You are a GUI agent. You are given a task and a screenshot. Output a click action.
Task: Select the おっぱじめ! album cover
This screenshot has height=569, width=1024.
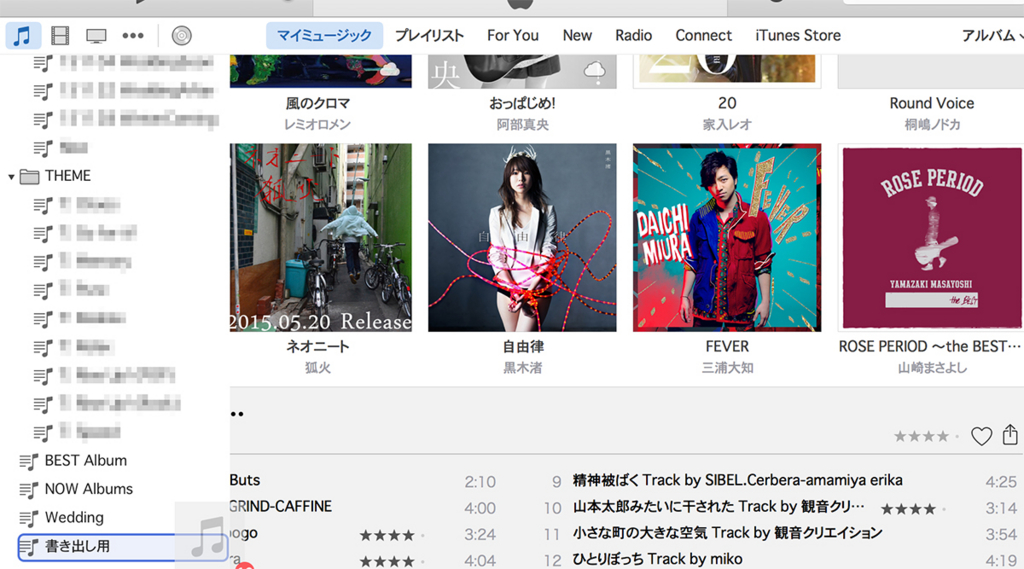click(522, 71)
